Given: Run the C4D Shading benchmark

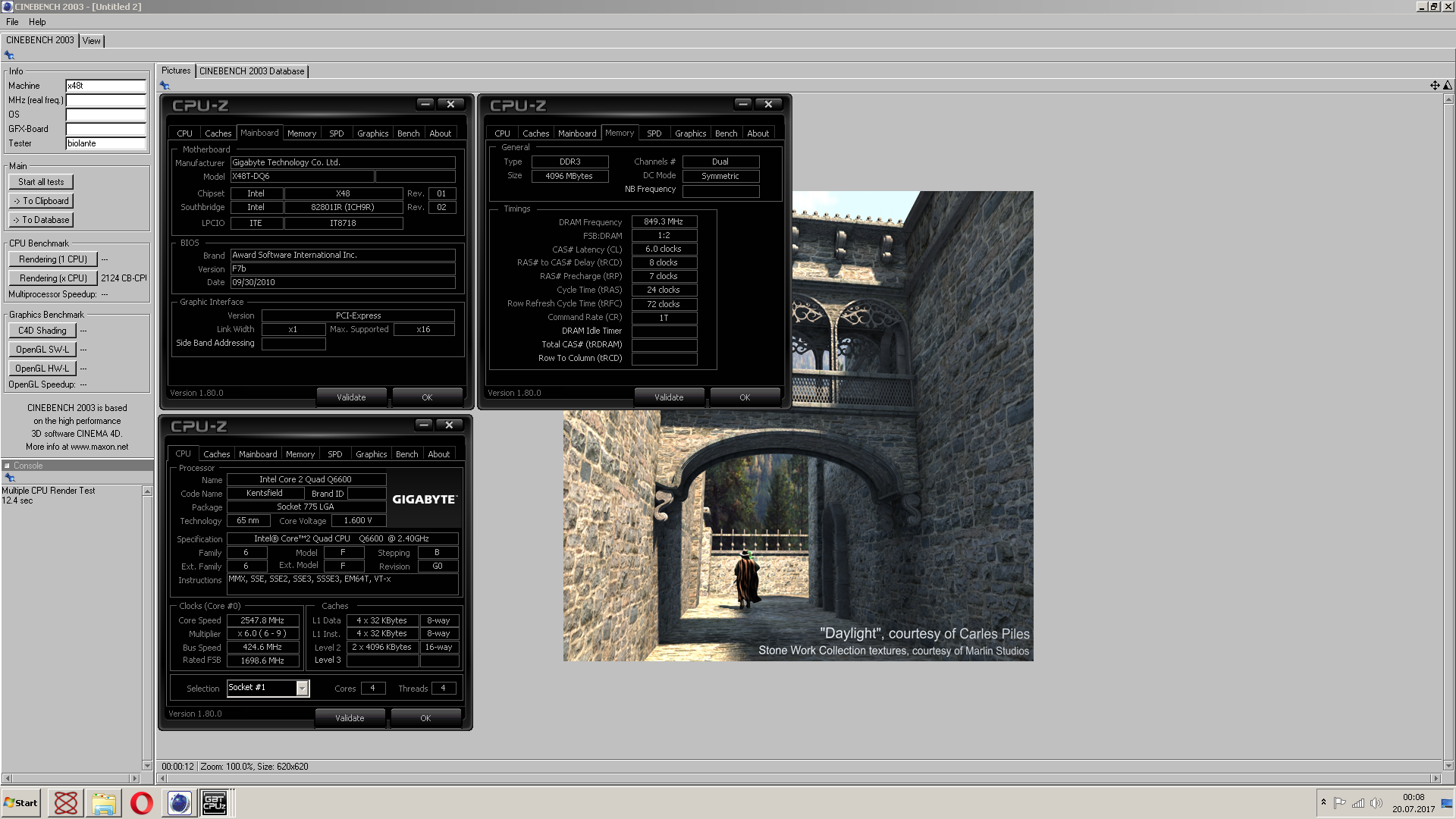Looking at the screenshot, I should (42, 331).
